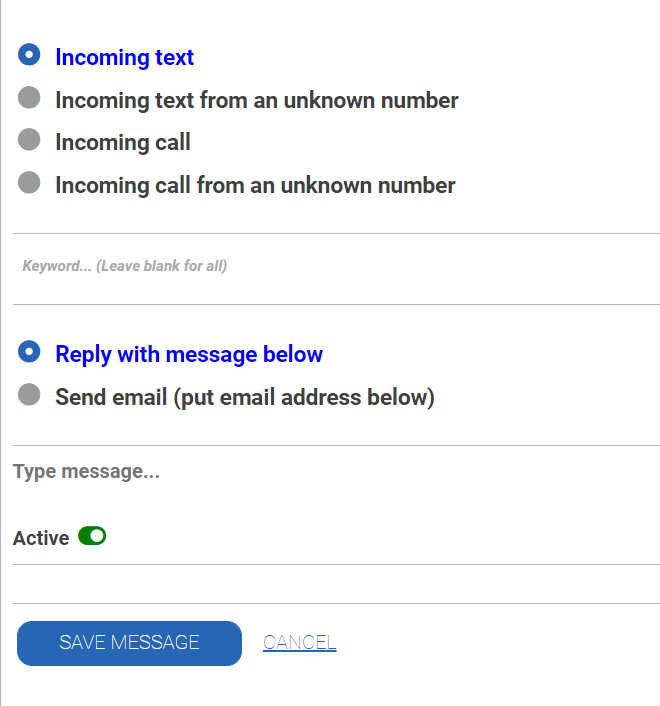Turn off the green Active toggle

coord(92,537)
